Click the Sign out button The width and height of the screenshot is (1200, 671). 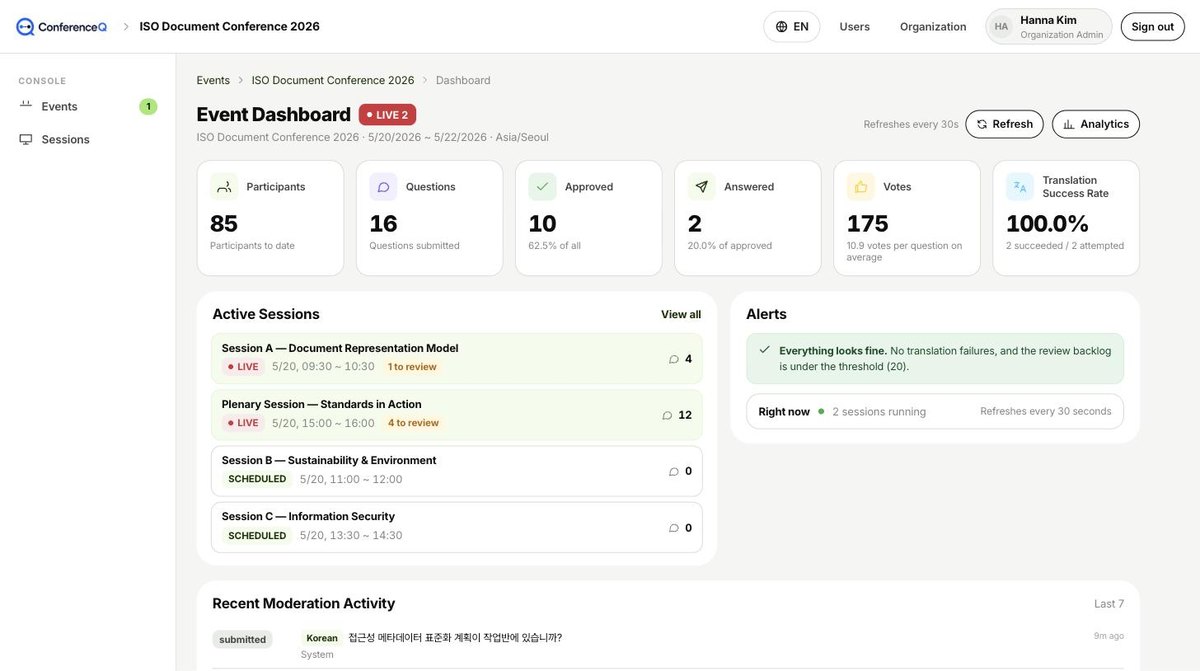point(1152,27)
